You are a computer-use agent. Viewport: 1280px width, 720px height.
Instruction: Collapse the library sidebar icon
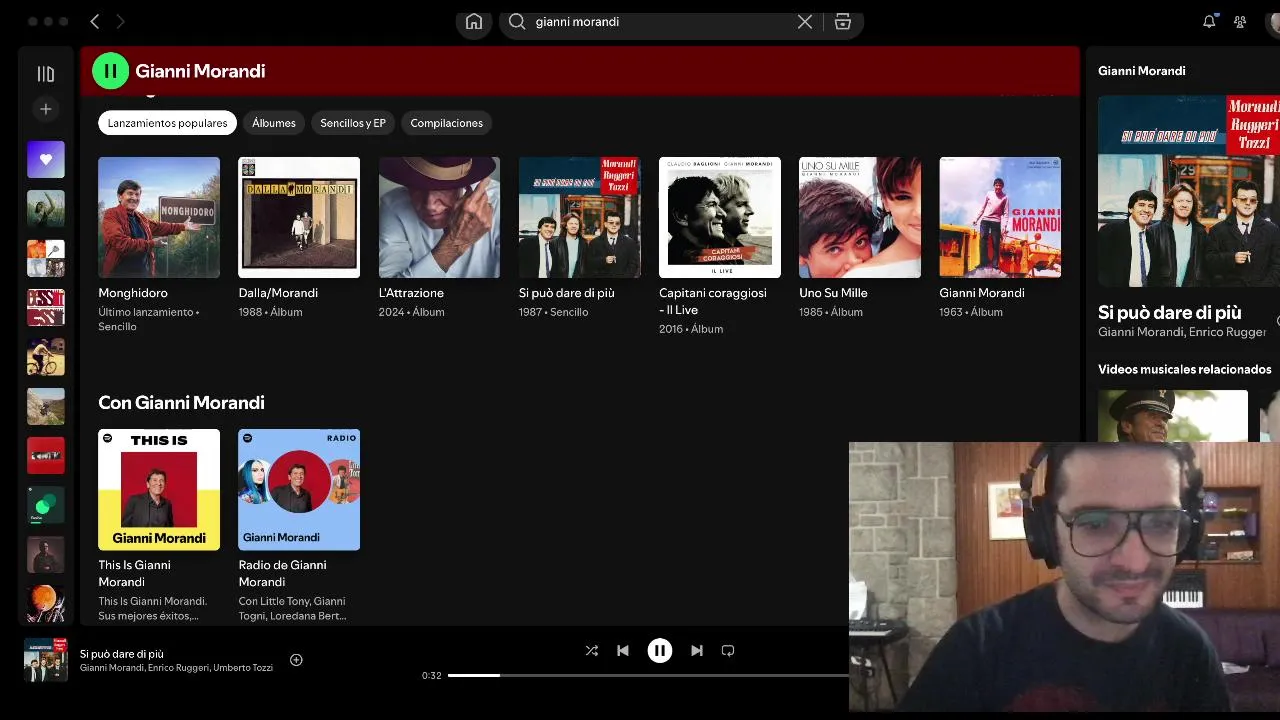45,73
